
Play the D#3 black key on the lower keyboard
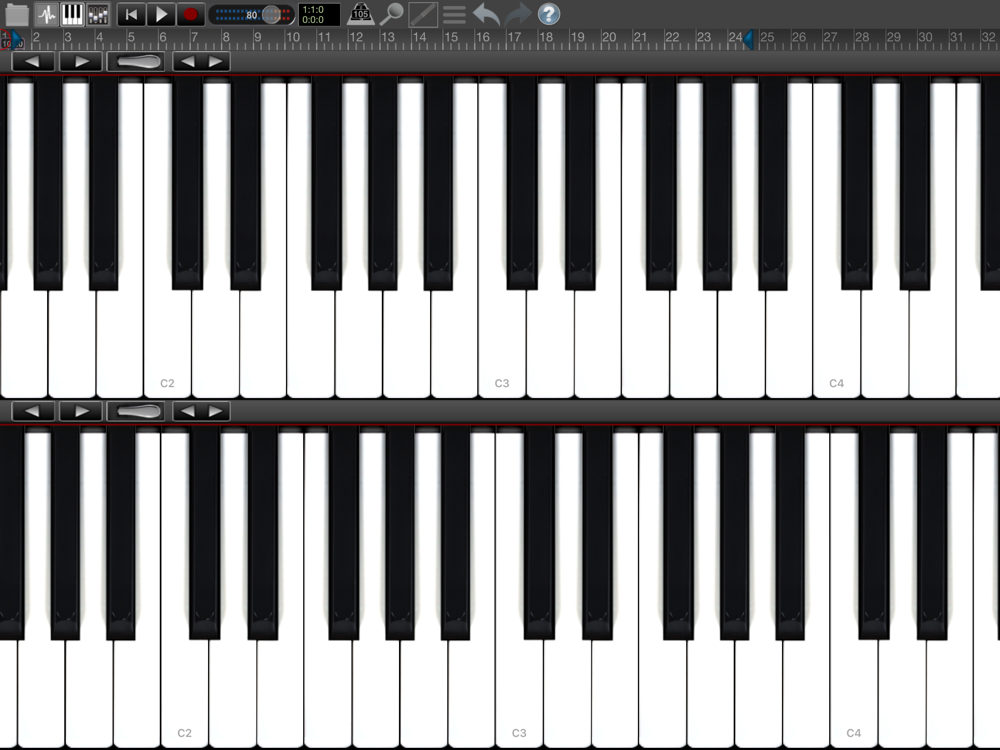click(598, 533)
